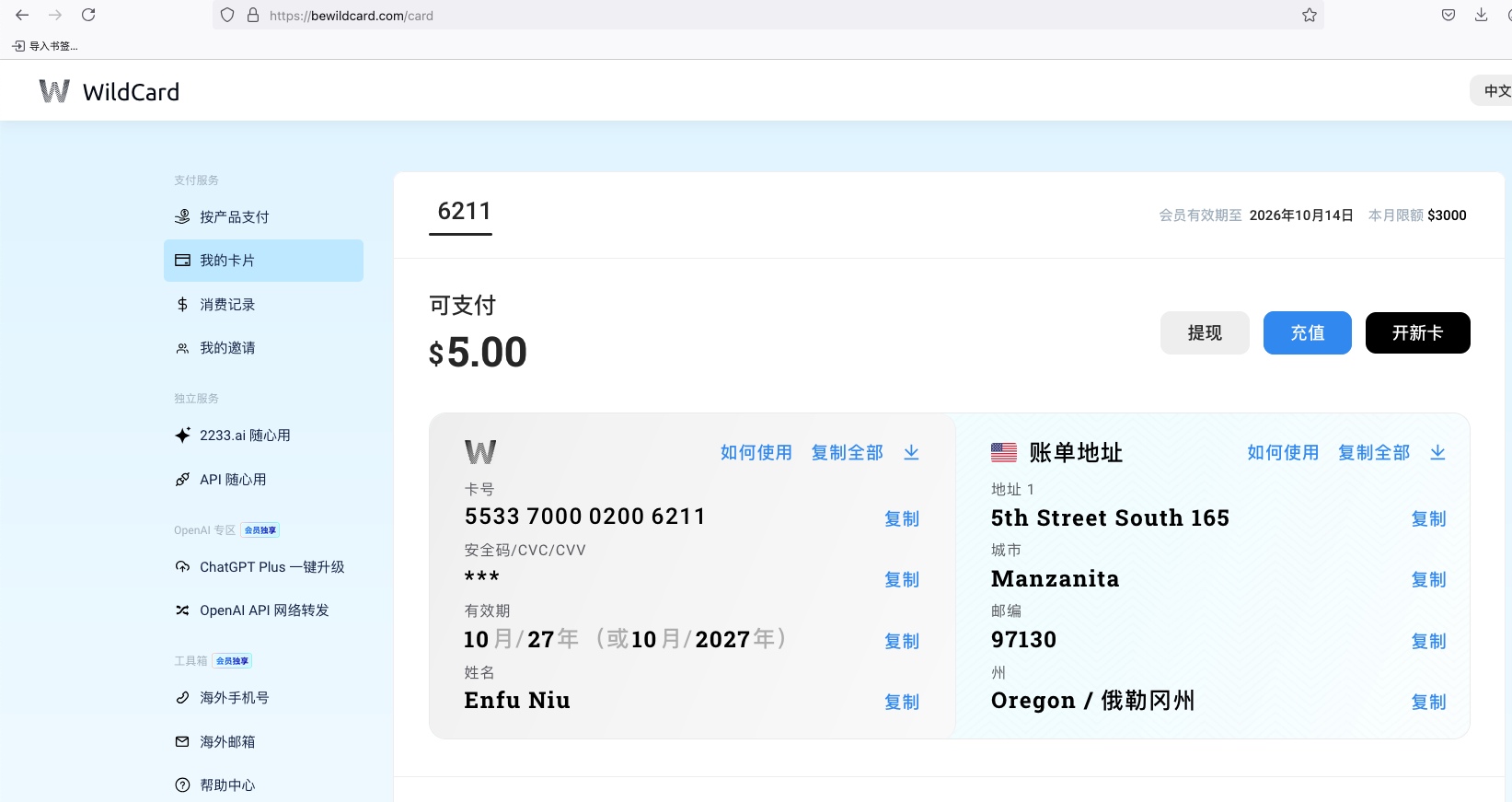The width and height of the screenshot is (1512, 802).
Task: Click 复制全部 in the card details panel
Action: (847, 452)
